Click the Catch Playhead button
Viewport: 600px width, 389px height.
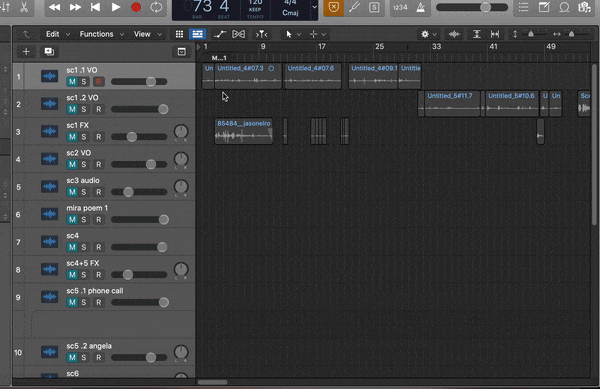click(x=261, y=34)
